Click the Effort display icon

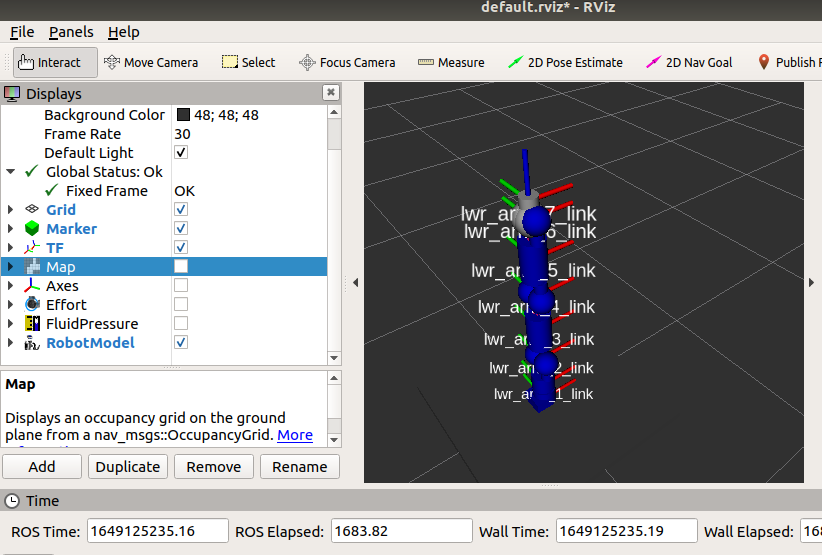(x=32, y=304)
